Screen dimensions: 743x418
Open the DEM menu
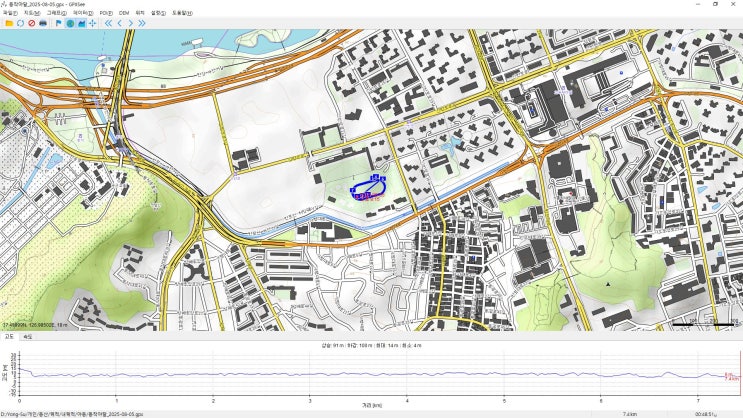[x=124, y=13]
